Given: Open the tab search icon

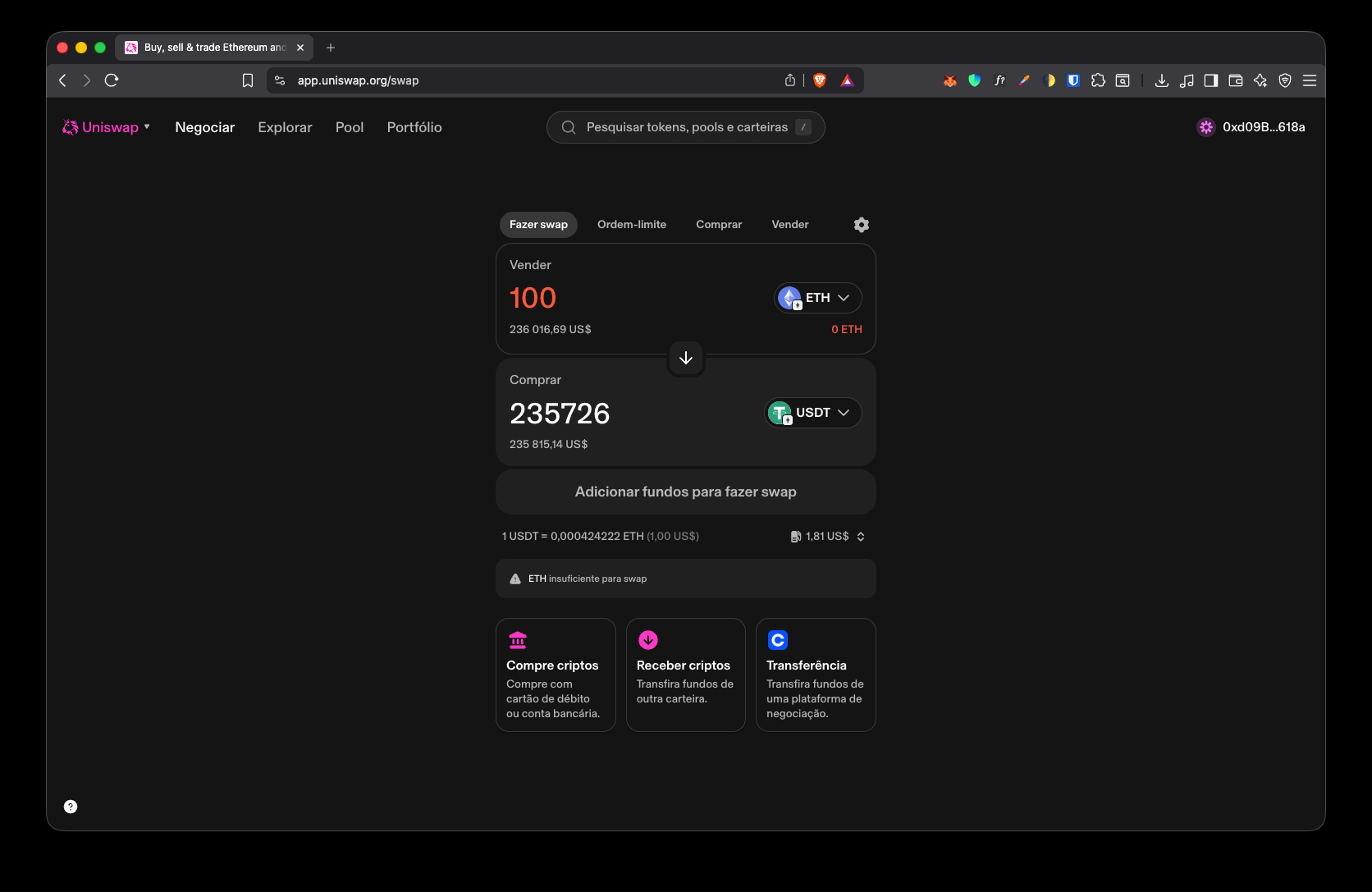Looking at the screenshot, I should pyautogui.click(x=1123, y=80).
